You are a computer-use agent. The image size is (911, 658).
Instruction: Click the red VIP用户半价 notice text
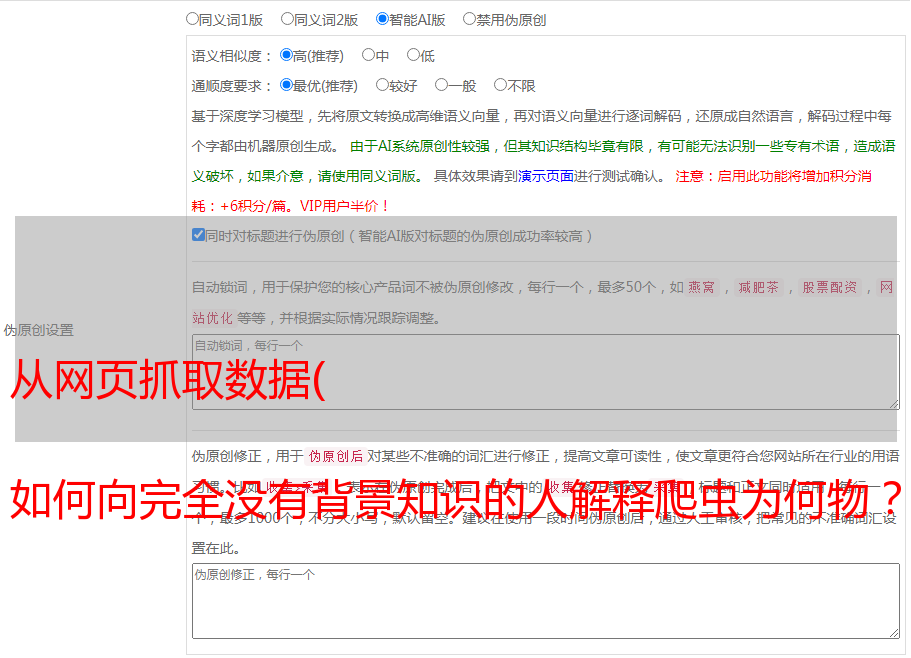[x=344, y=206]
